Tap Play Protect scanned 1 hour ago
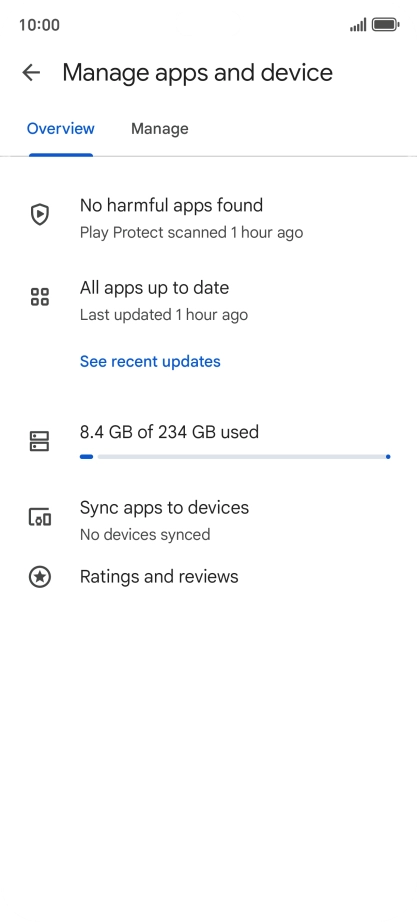The width and height of the screenshot is (417, 922). (191, 233)
